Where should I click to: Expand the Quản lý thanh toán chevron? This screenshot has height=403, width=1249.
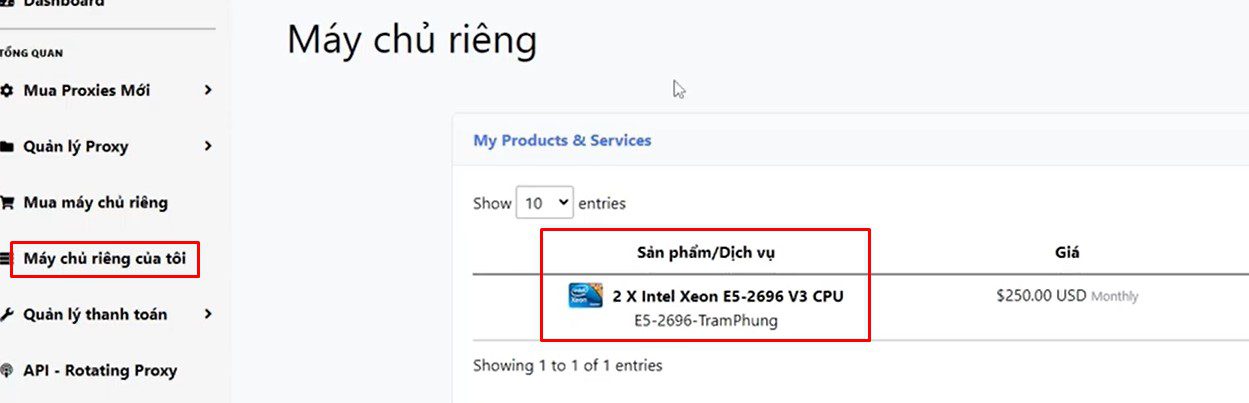(208, 314)
